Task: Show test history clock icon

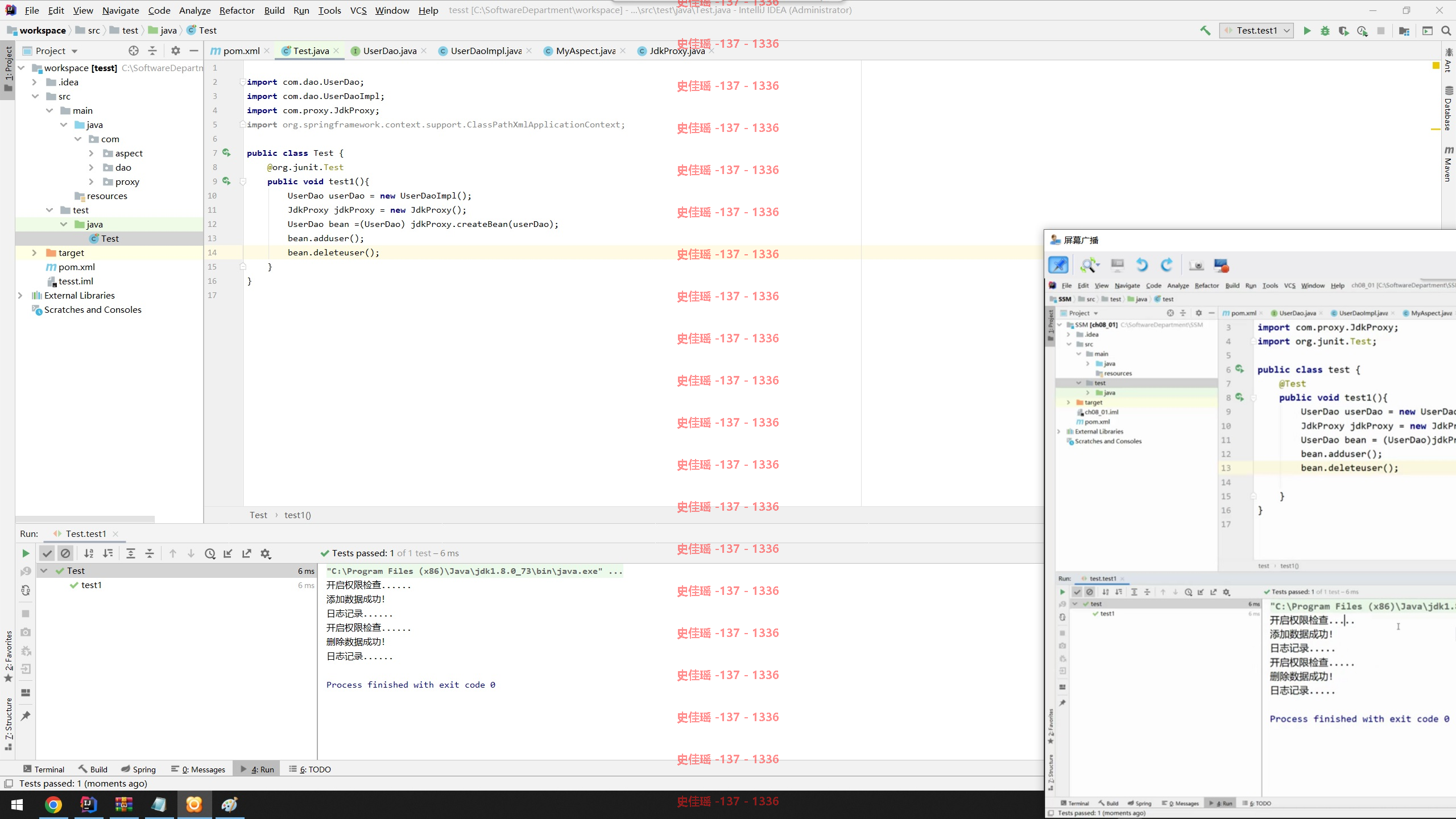Action: click(x=210, y=553)
